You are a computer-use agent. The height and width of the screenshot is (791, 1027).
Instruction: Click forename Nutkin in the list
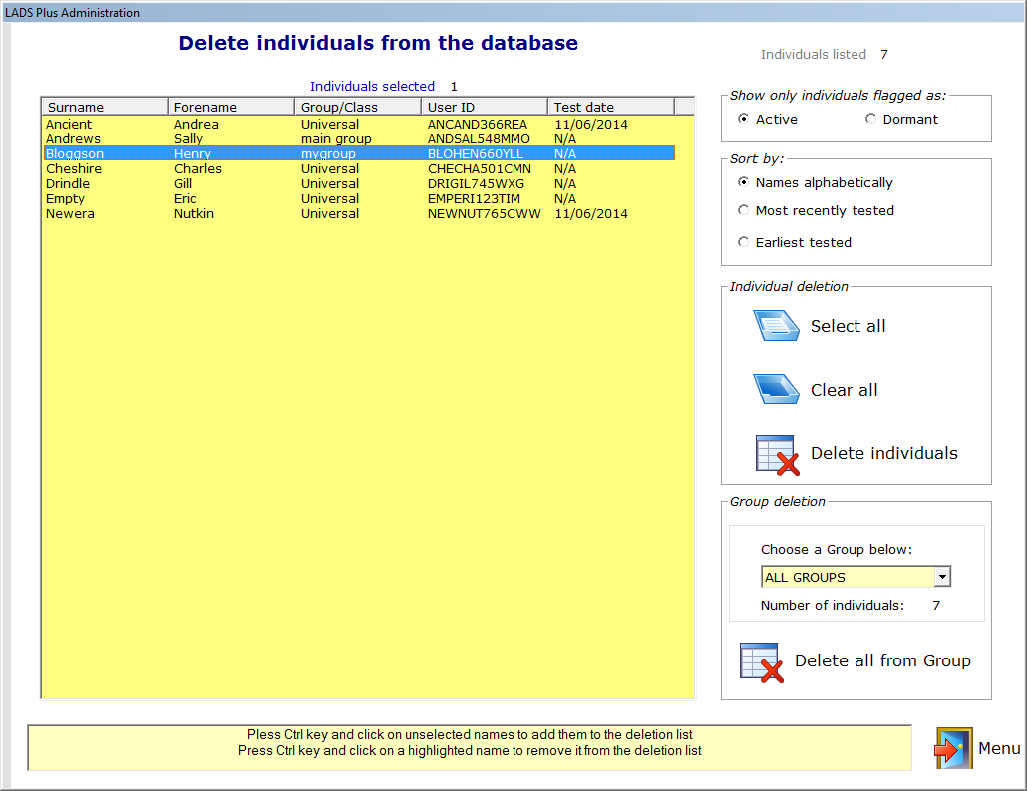pyautogui.click(x=193, y=213)
